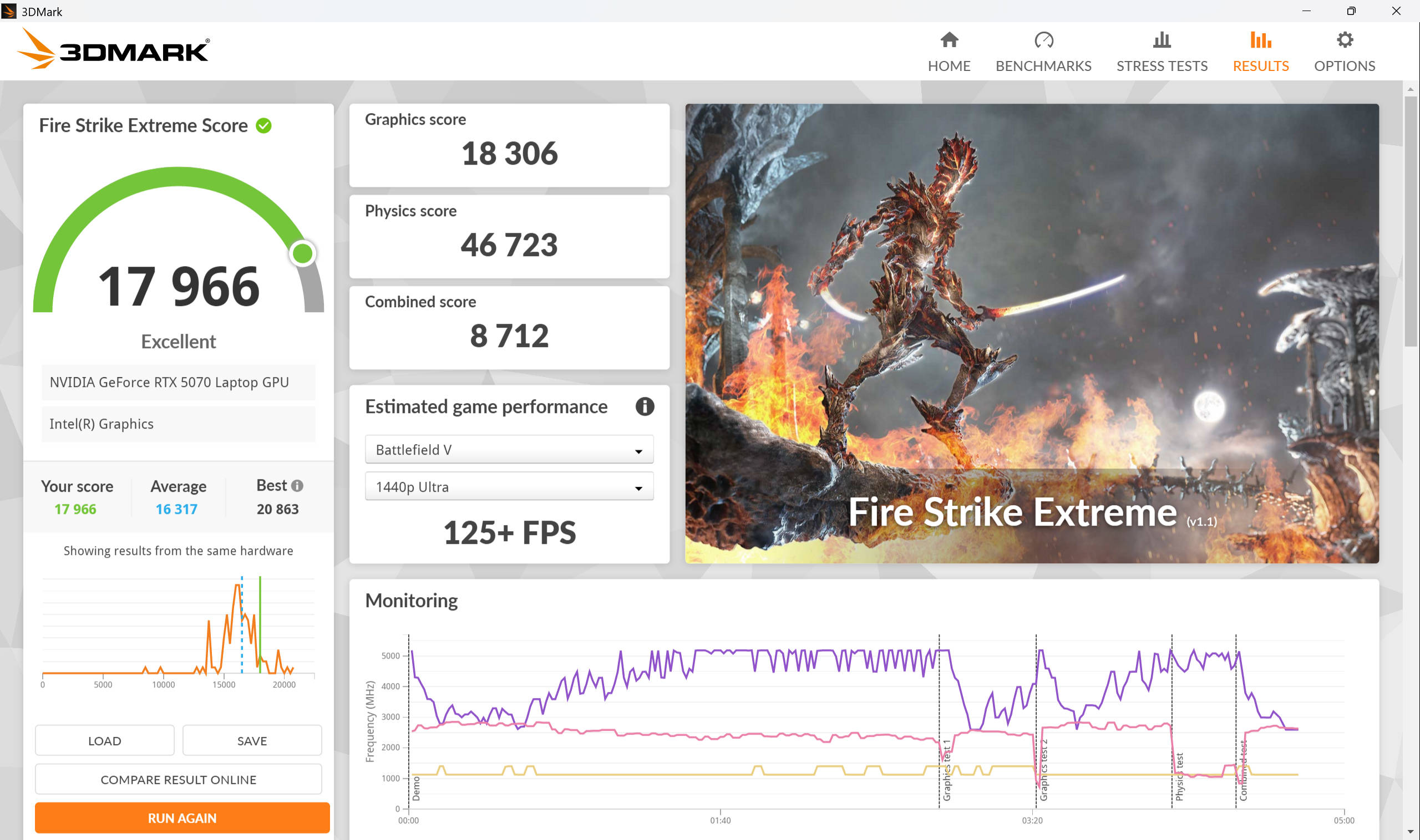This screenshot has height=840, width=1420.
Task: Click the SAVE button
Action: [252, 740]
